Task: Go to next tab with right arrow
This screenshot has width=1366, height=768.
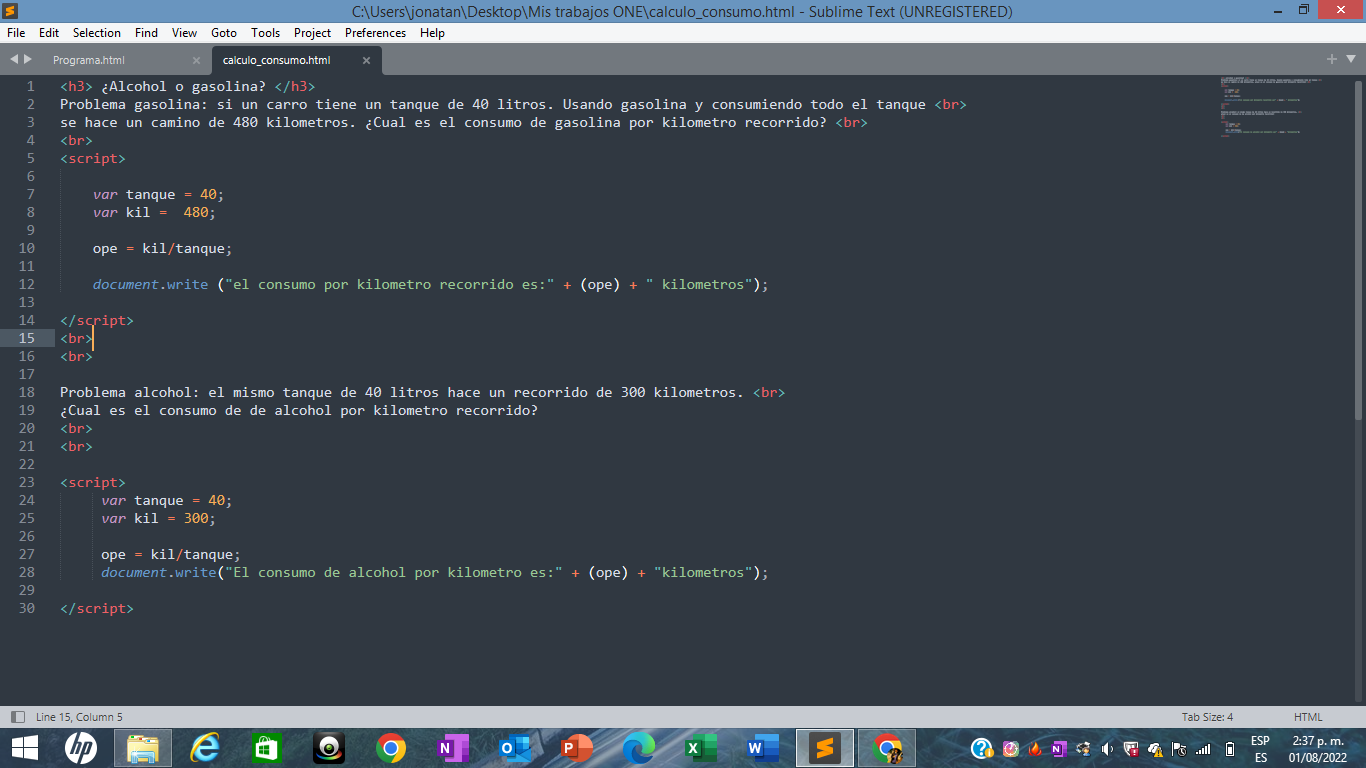Action: coord(28,60)
